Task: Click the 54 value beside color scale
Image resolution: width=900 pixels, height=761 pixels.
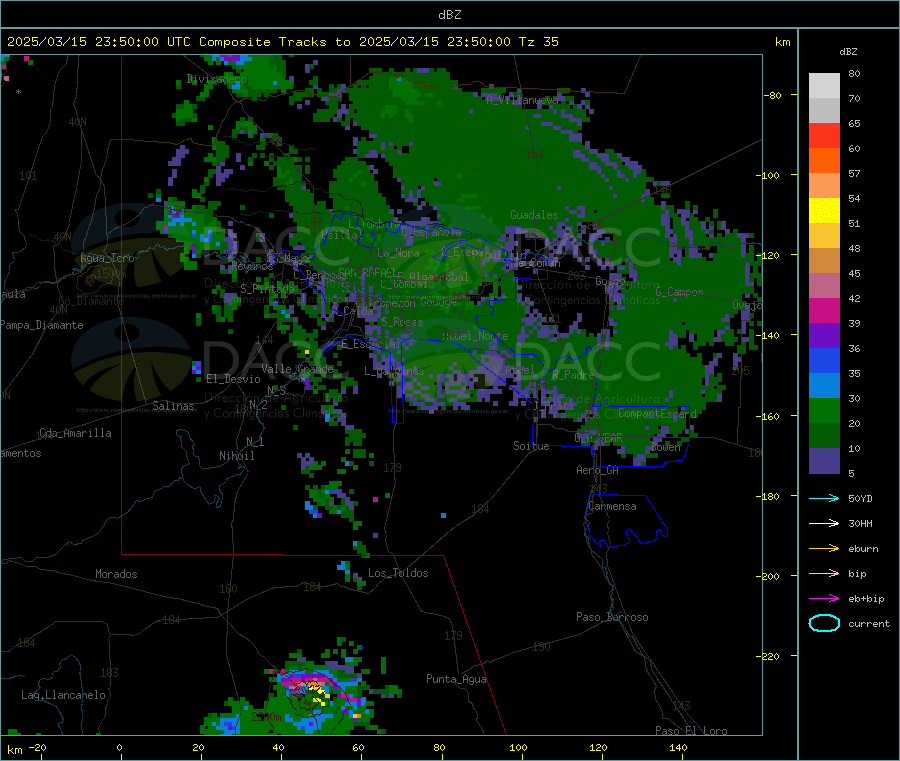Action: [x=854, y=199]
